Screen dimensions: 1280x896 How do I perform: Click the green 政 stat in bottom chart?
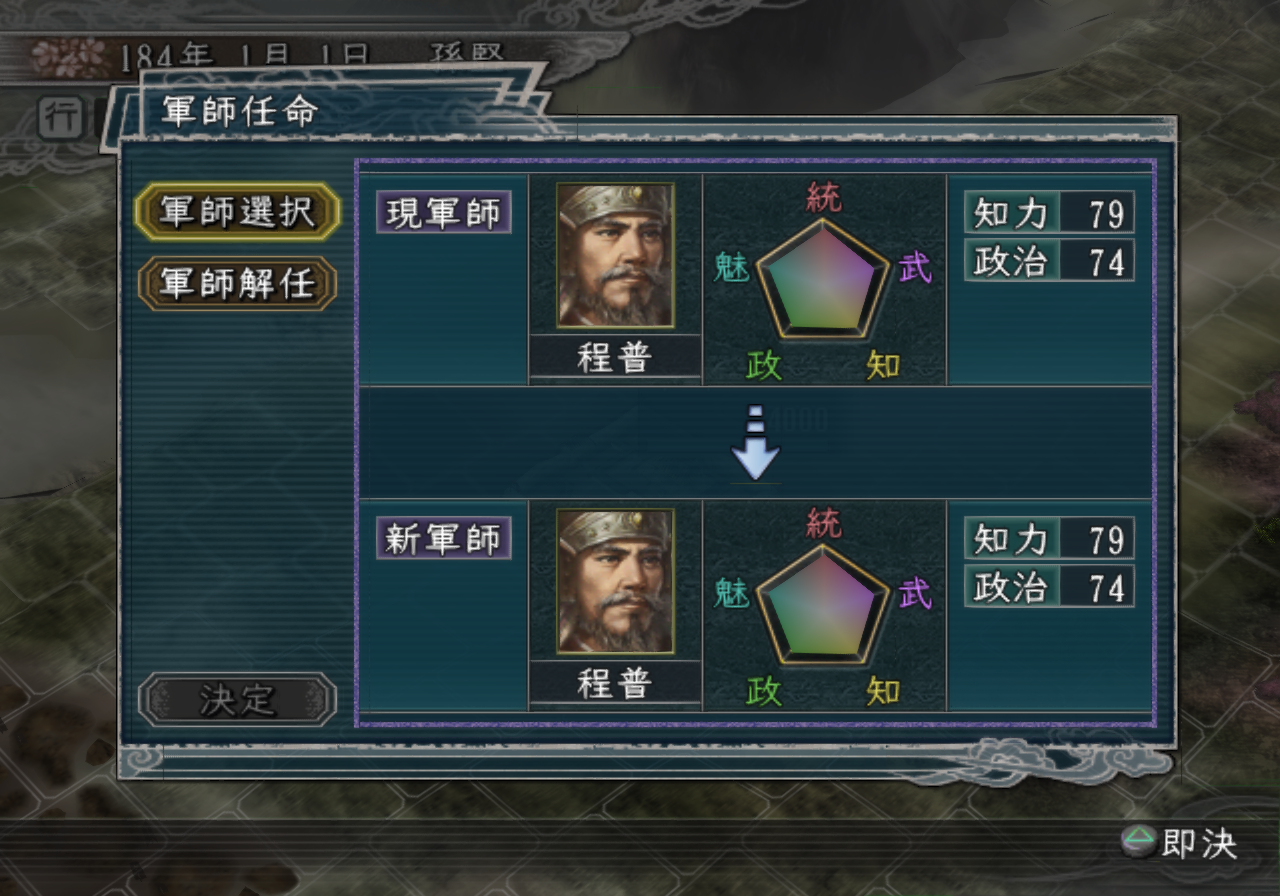pyautogui.click(x=764, y=691)
